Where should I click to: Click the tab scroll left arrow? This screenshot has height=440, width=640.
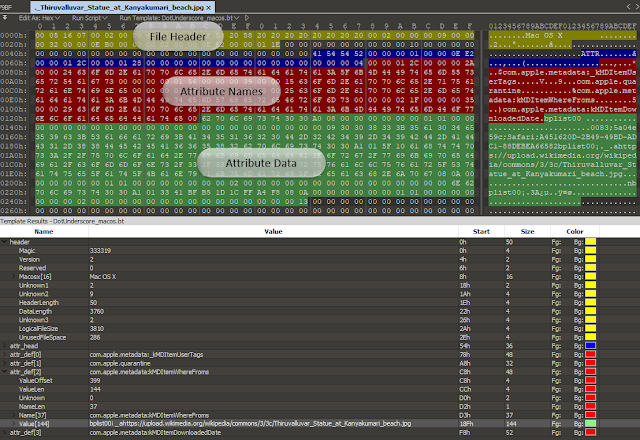[628, 7]
